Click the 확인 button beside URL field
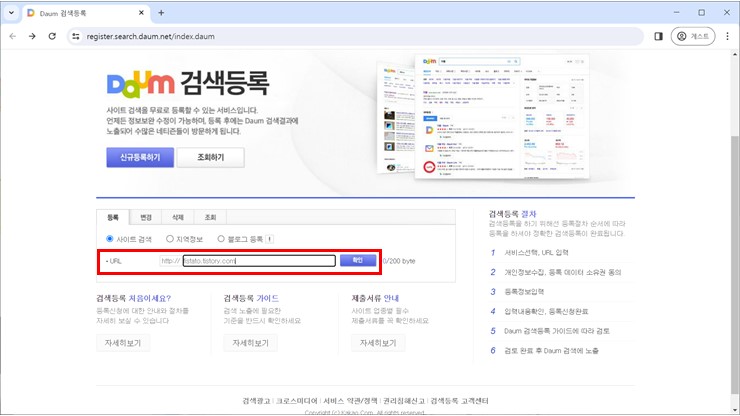This screenshot has width=740, height=416. (x=358, y=260)
